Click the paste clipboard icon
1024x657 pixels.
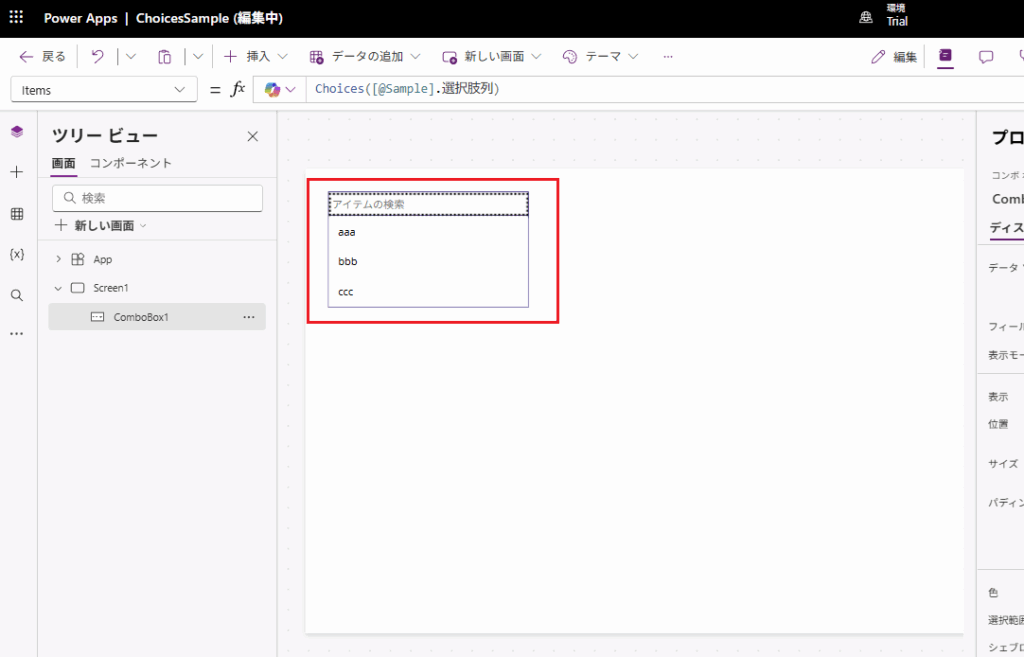tap(165, 57)
